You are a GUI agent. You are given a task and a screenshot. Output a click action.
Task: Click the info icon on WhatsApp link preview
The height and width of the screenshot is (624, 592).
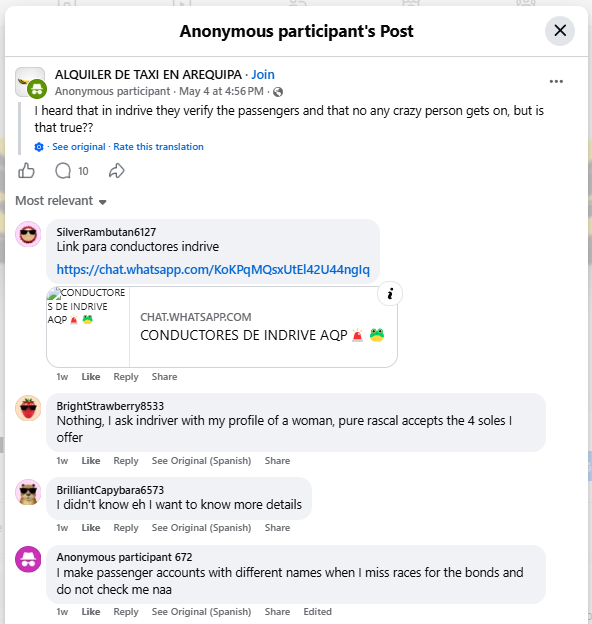[390, 294]
